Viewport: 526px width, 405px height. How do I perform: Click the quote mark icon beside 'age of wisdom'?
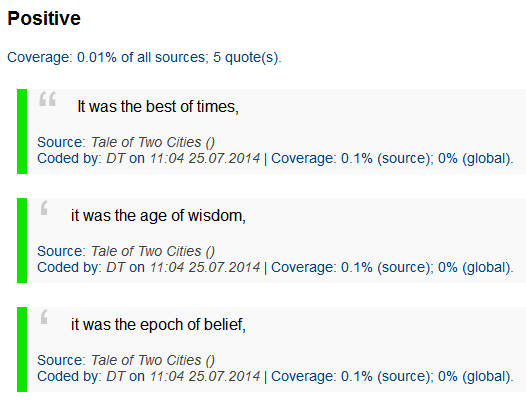tap(44, 208)
